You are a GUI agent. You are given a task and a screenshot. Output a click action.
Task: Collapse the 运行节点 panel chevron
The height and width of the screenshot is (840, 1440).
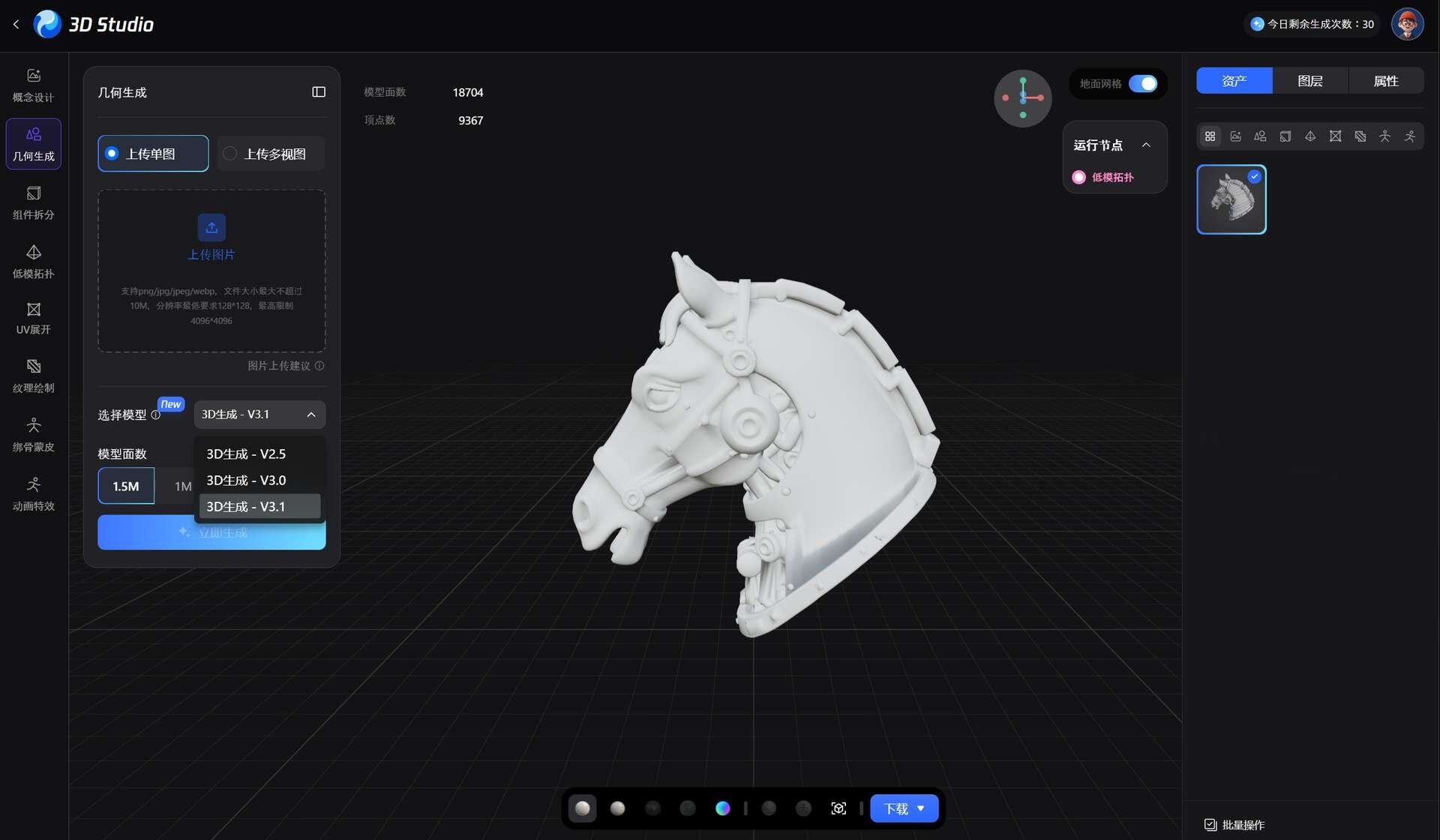coord(1146,145)
